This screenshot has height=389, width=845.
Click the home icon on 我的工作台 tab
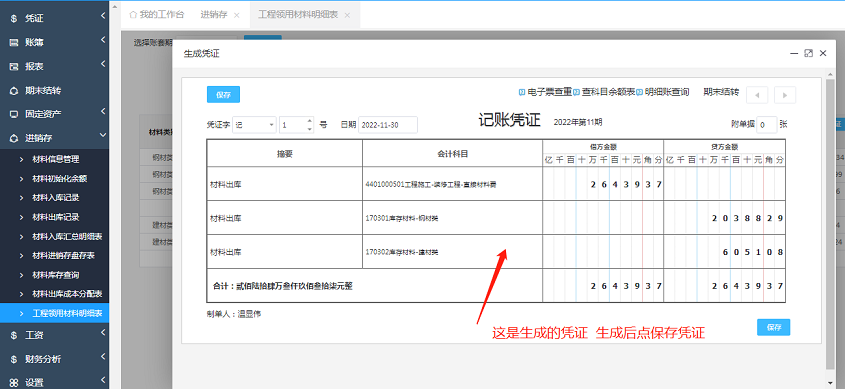coord(133,15)
